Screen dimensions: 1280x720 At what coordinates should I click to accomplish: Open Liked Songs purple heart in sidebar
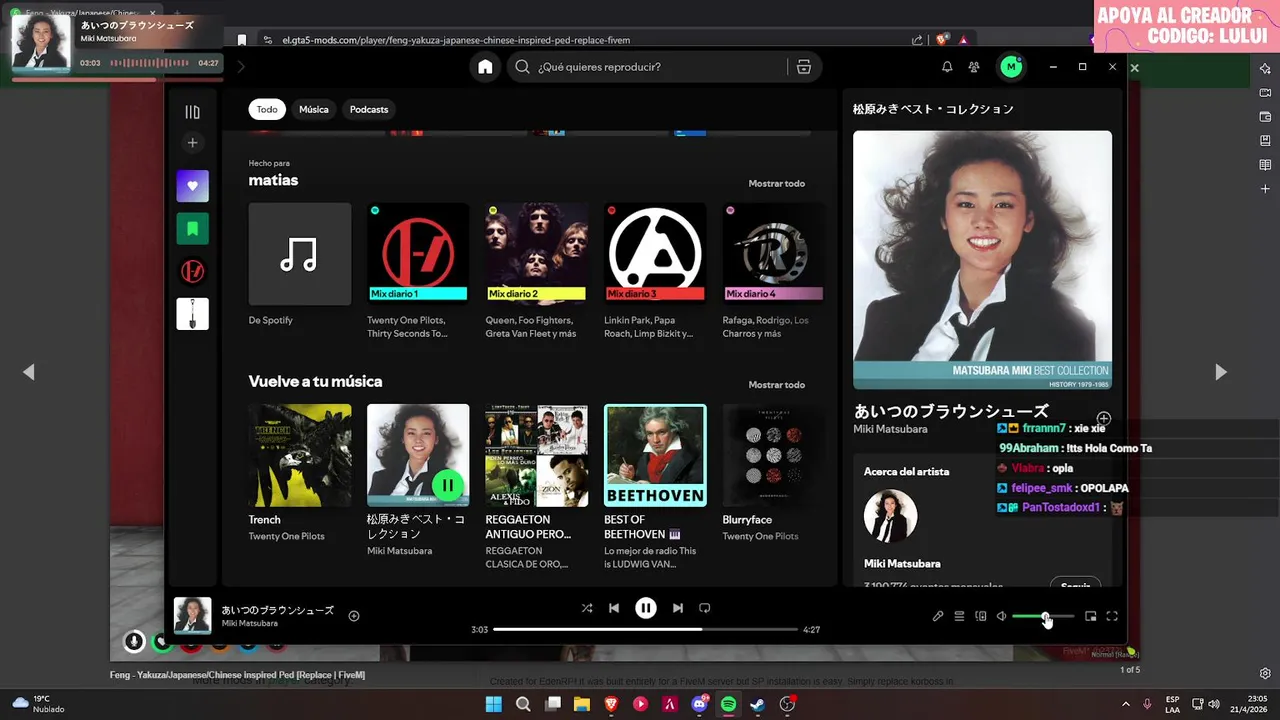pos(193,186)
